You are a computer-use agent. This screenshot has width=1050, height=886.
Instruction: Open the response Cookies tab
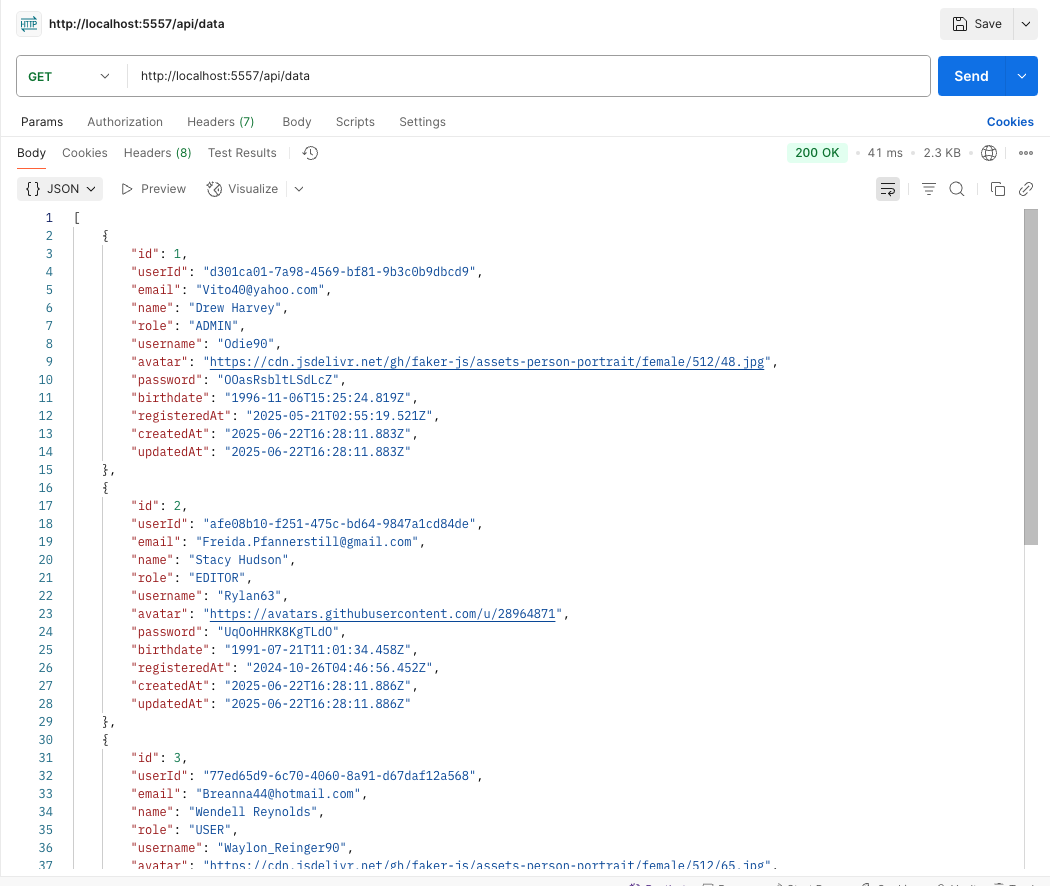pos(84,153)
